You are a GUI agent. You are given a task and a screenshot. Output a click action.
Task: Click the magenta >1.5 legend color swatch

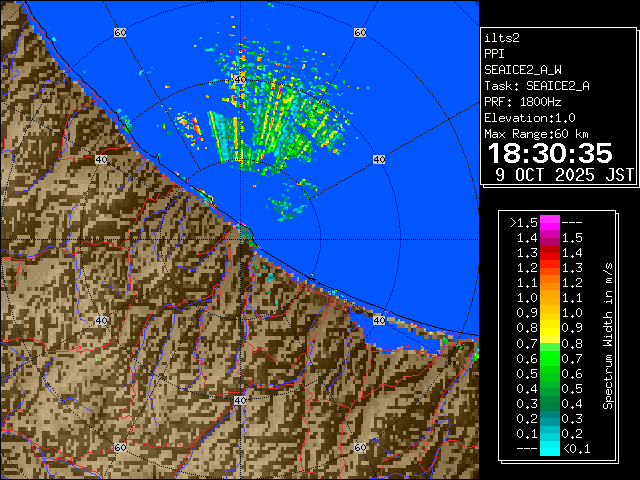click(x=549, y=223)
